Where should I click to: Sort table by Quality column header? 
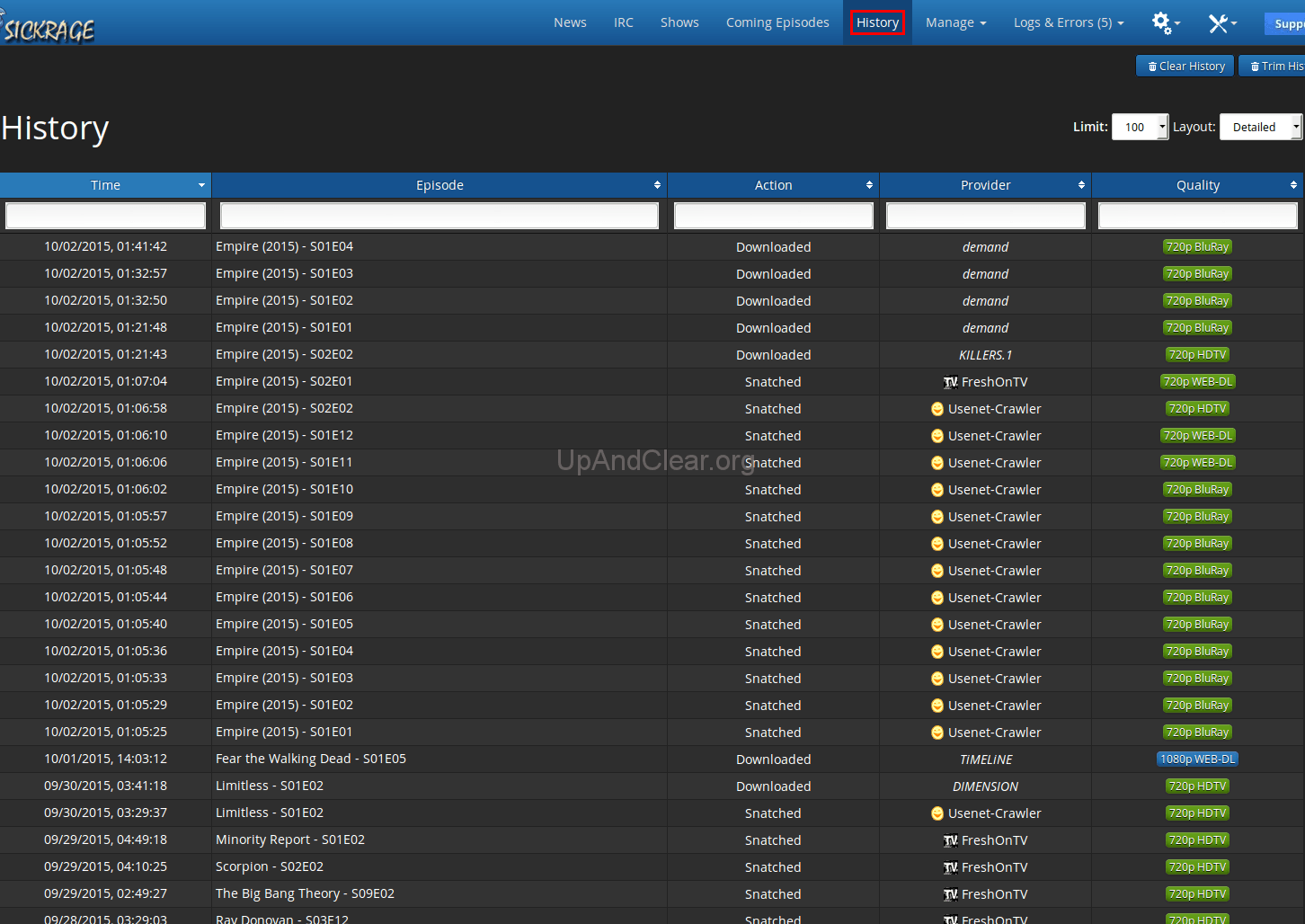click(x=1198, y=185)
